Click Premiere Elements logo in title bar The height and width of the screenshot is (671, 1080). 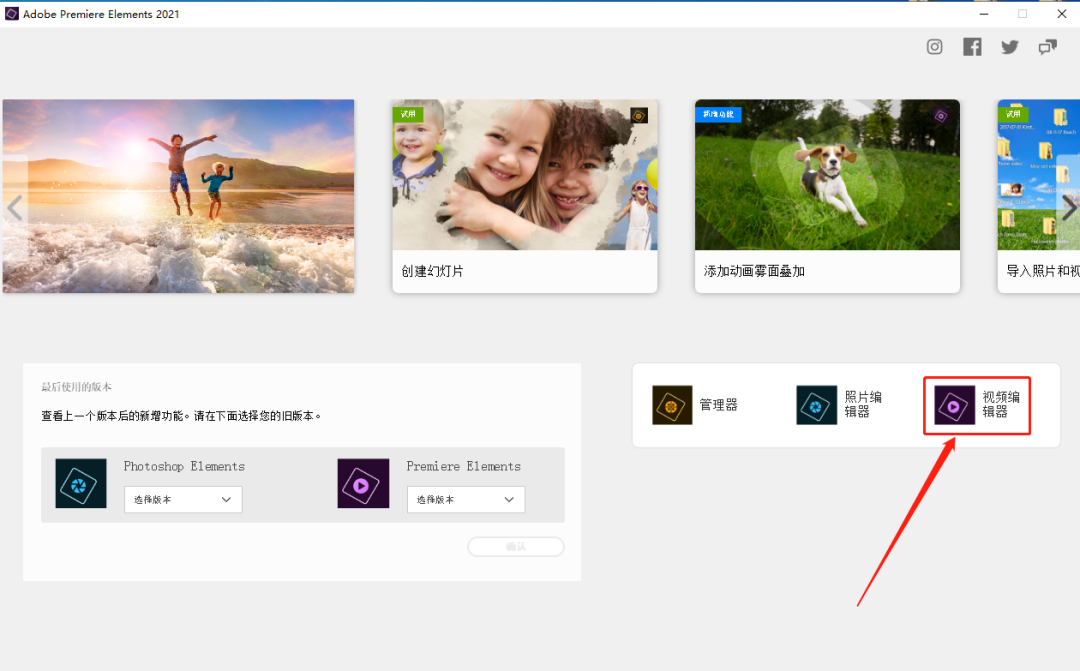click(12, 14)
